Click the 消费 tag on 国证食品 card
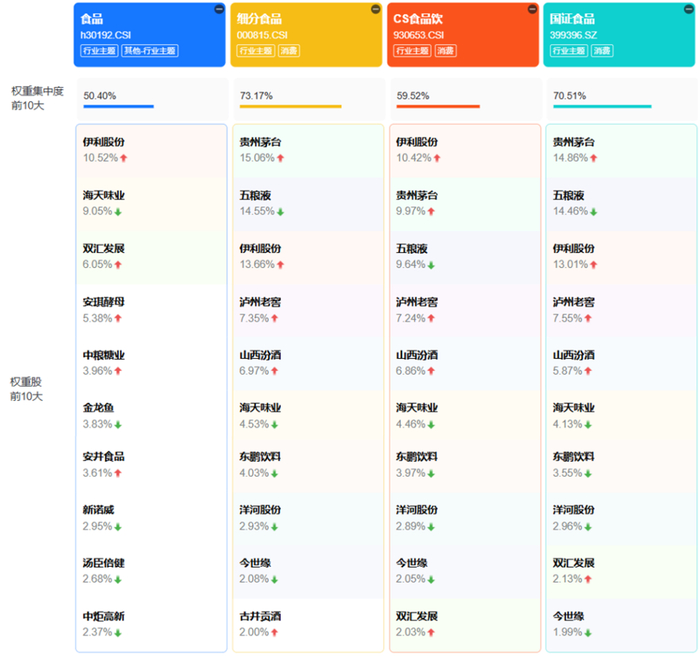700x657 pixels. (x=602, y=50)
